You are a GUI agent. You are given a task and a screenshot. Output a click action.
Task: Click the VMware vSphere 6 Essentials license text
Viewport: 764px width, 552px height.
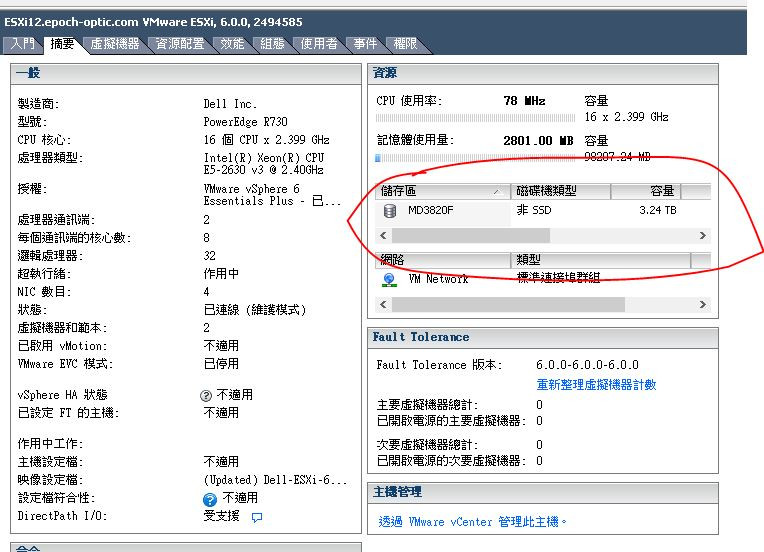(x=272, y=195)
